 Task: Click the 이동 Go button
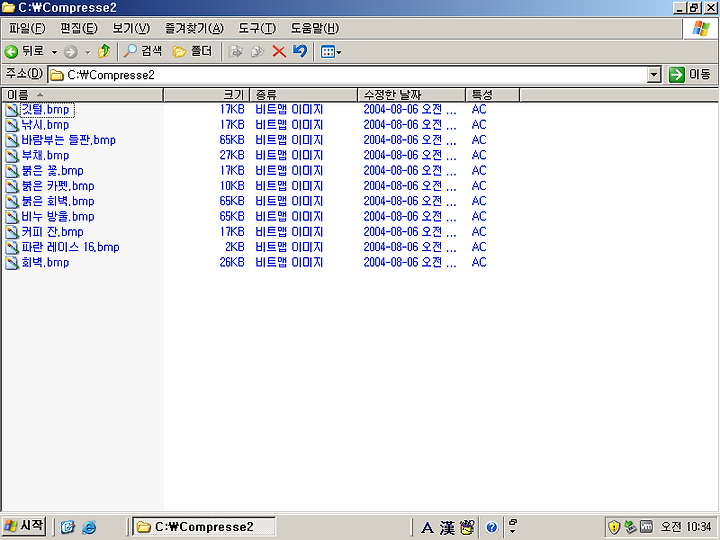point(690,74)
